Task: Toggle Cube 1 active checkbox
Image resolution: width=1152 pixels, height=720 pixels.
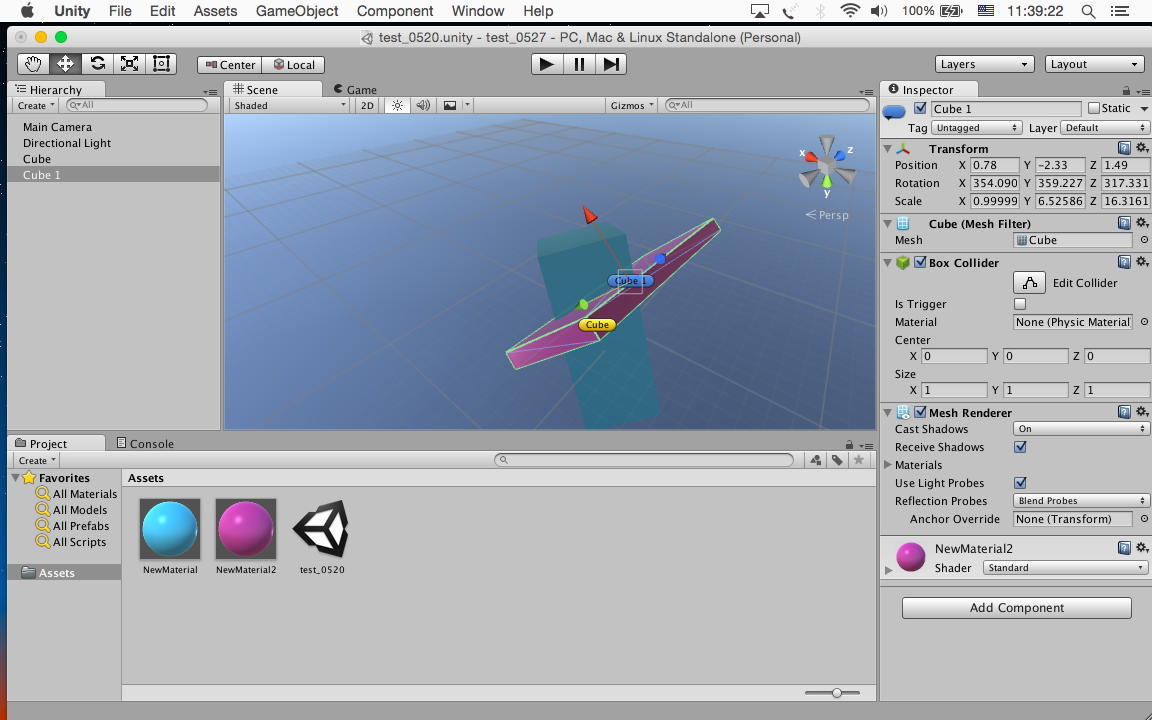Action: click(x=920, y=108)
